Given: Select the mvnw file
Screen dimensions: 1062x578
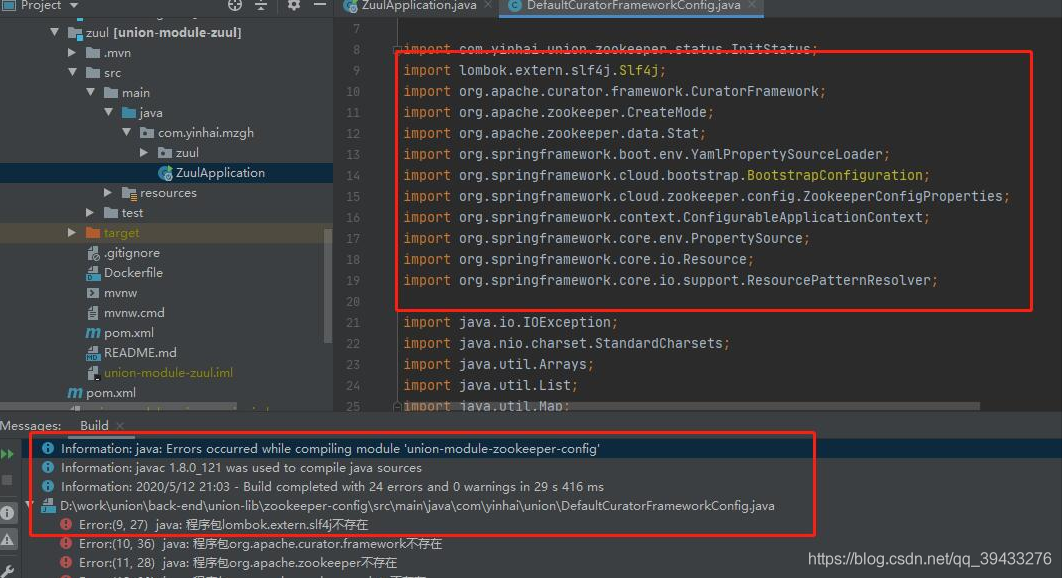Looking at the screenshot, I should pyautogui.click(x=120, y=293).
